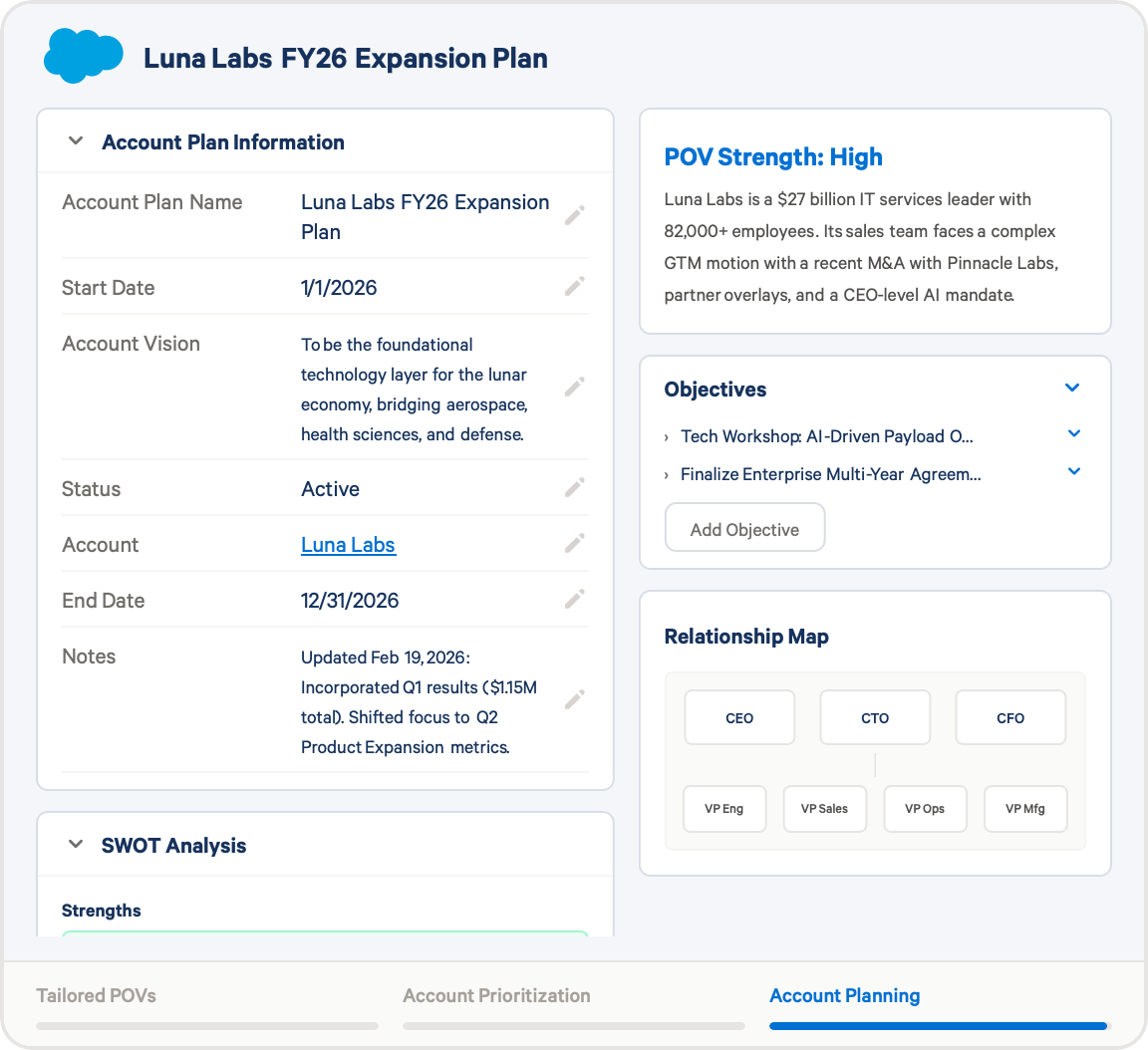1148x1050 pixels.
Task: Edit Notes using the pencil icon
Action: point(574,700)
